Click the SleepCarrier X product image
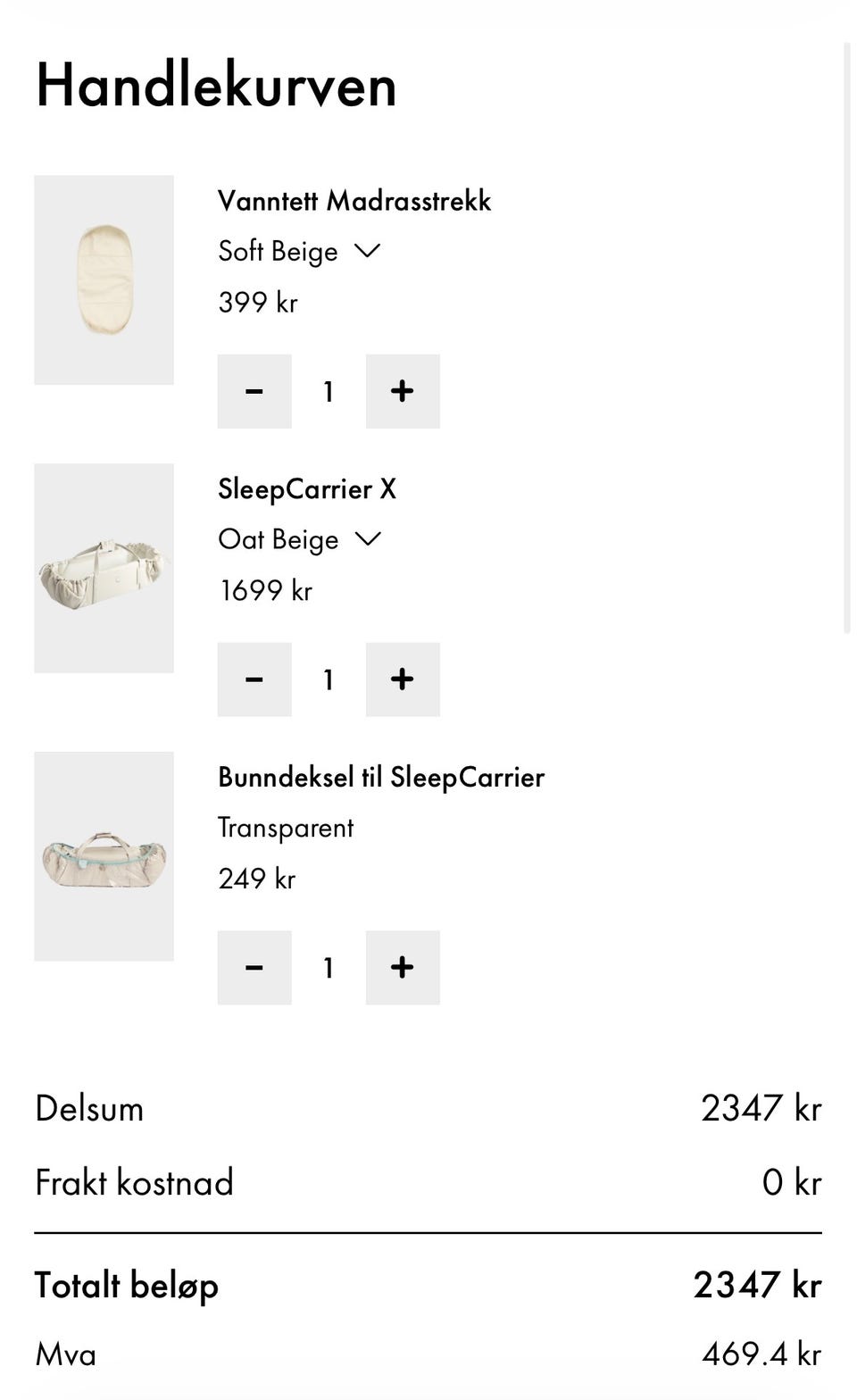Screen dimensions: 857x1400 pos(104,568)
